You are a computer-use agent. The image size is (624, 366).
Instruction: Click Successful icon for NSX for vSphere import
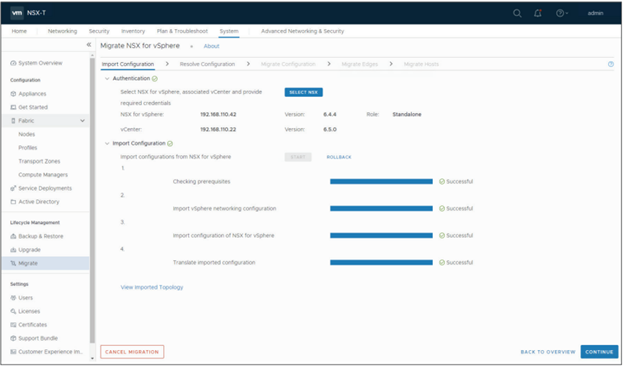point(442,236)
